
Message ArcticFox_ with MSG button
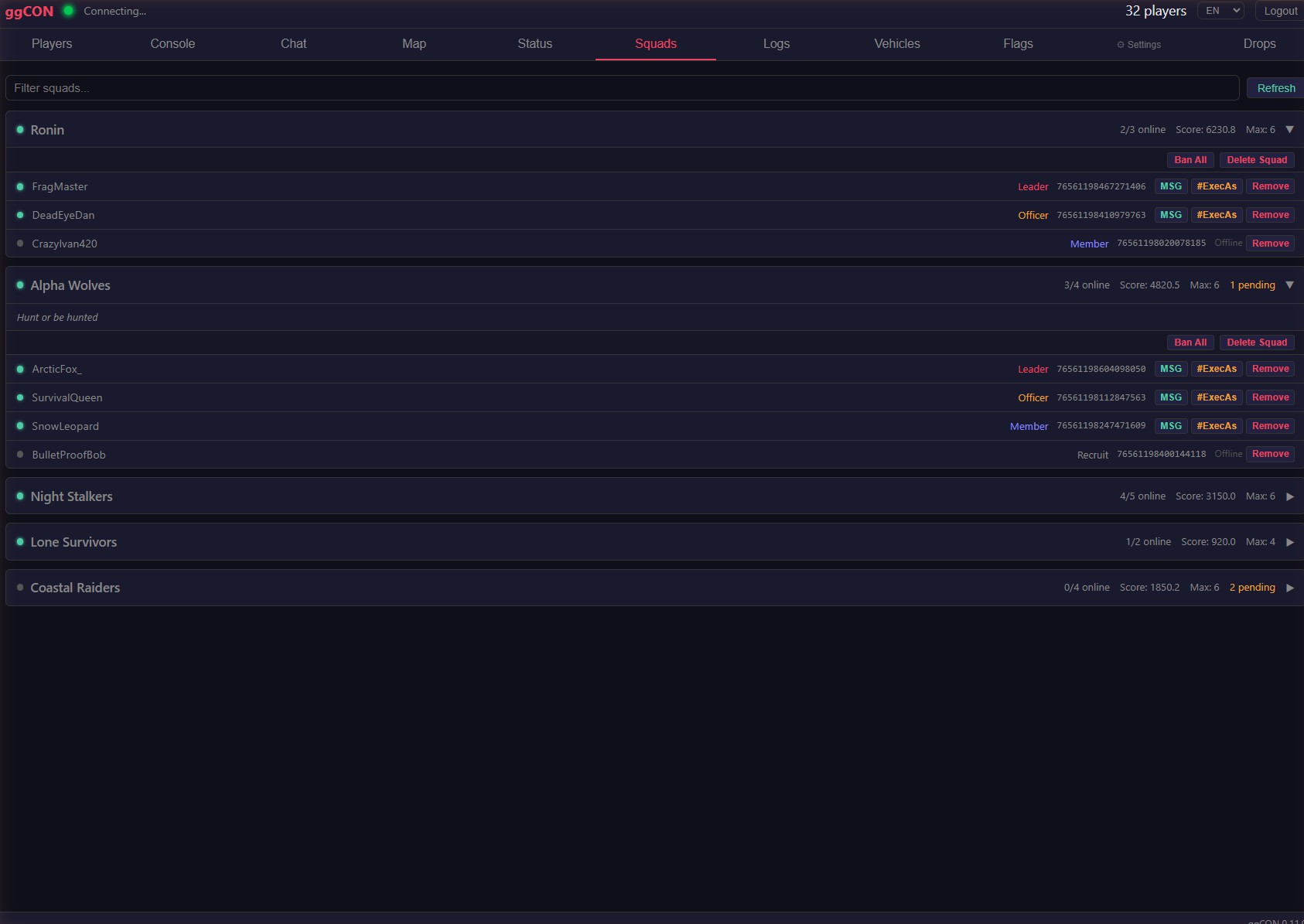(1171, 369)
